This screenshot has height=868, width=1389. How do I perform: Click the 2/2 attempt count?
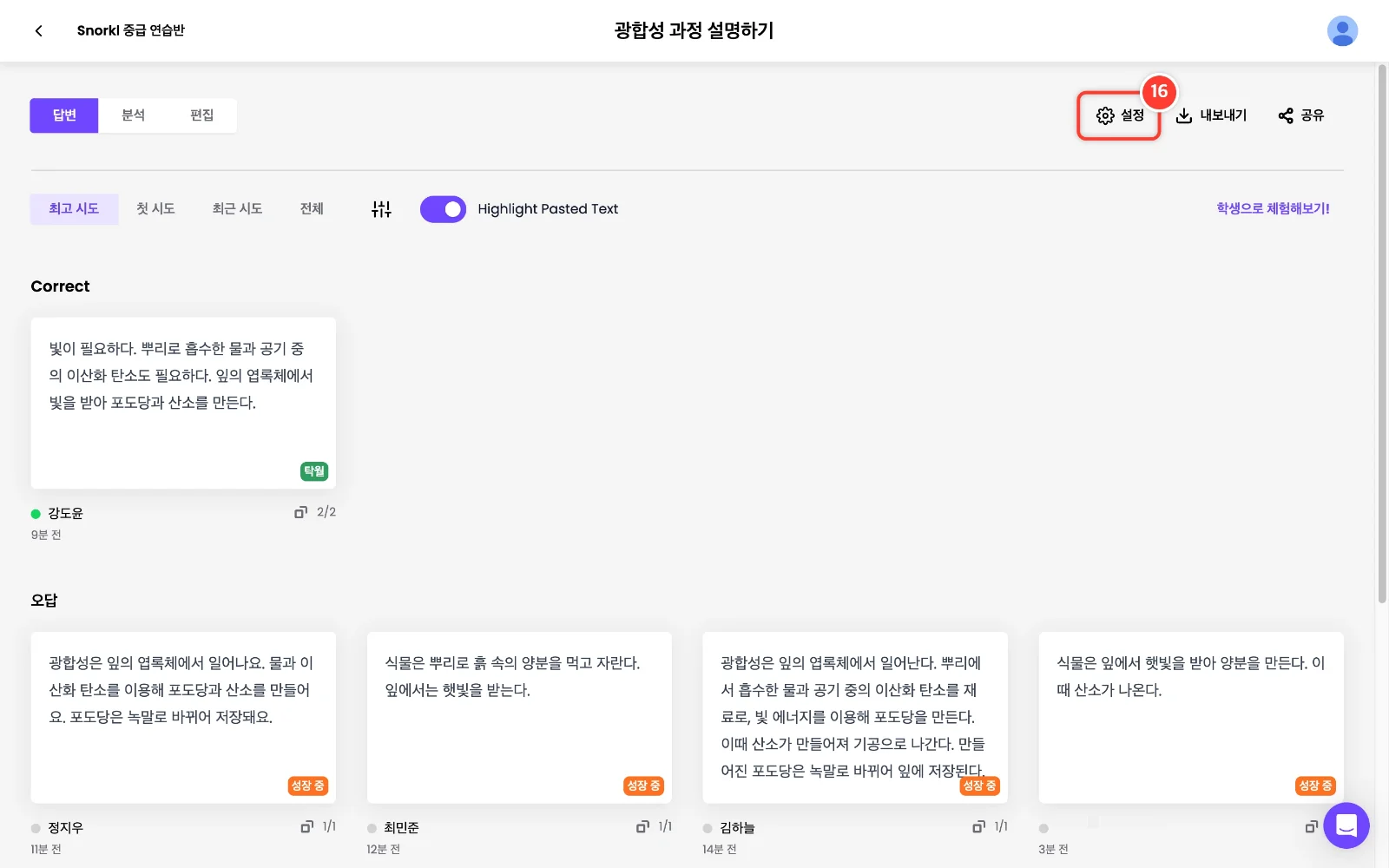coord(326,512)
